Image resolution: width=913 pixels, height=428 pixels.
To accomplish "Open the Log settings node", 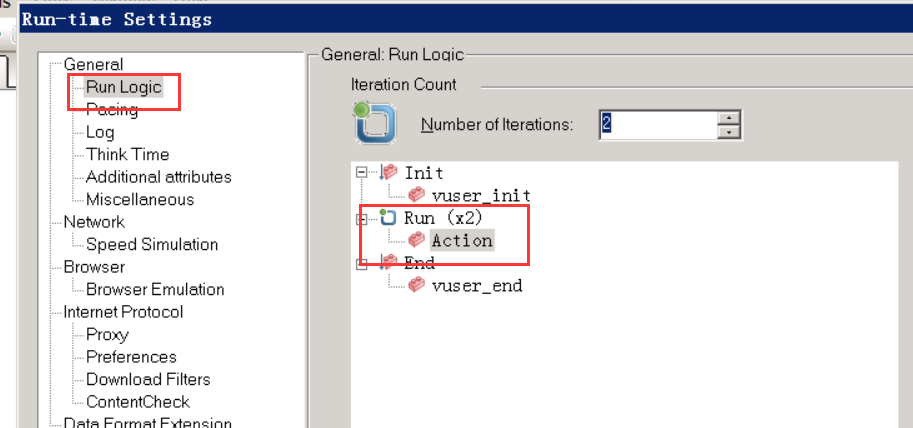I will coord(100,132).
